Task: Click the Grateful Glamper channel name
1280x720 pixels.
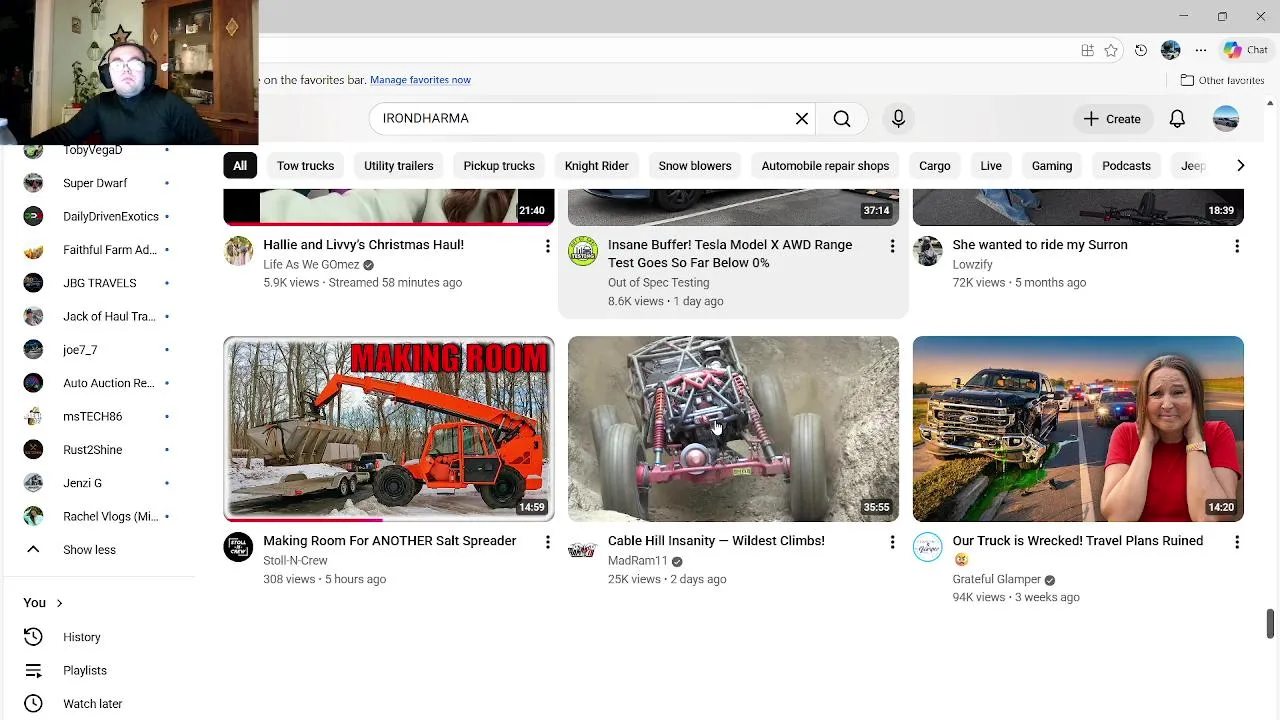Action: point(996,579)
